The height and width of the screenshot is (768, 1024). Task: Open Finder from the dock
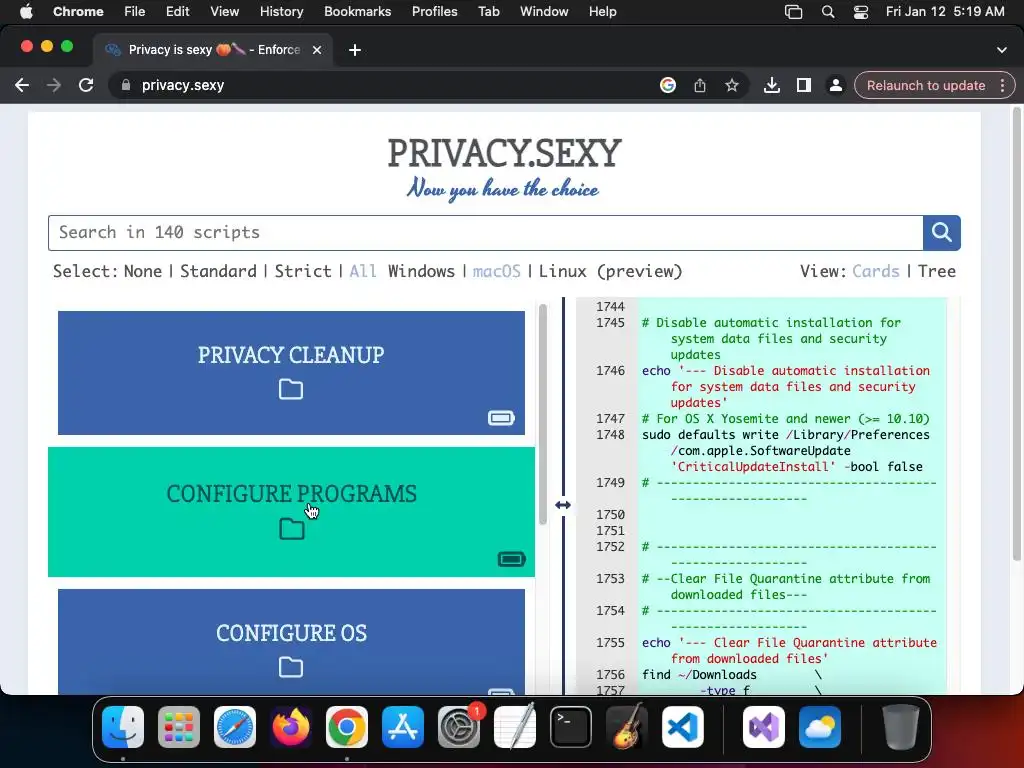(123, 727)
